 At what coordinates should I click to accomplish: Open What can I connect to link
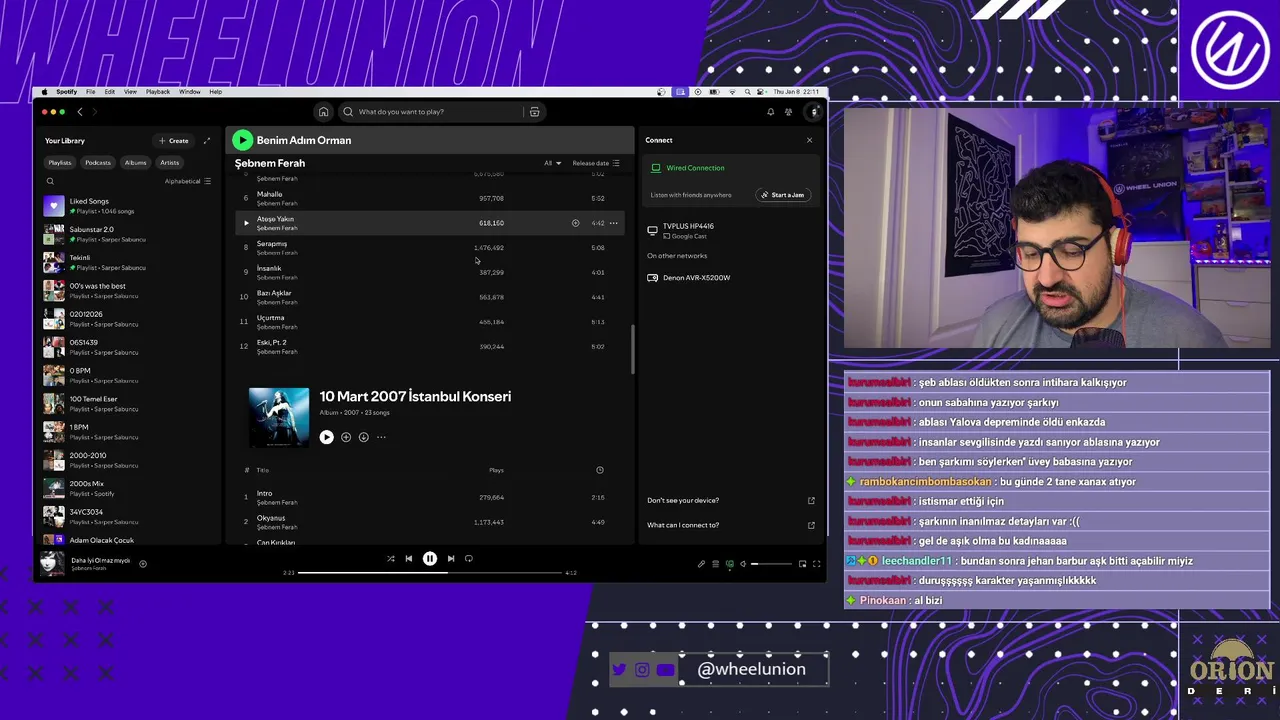click(x=729, y=525)
